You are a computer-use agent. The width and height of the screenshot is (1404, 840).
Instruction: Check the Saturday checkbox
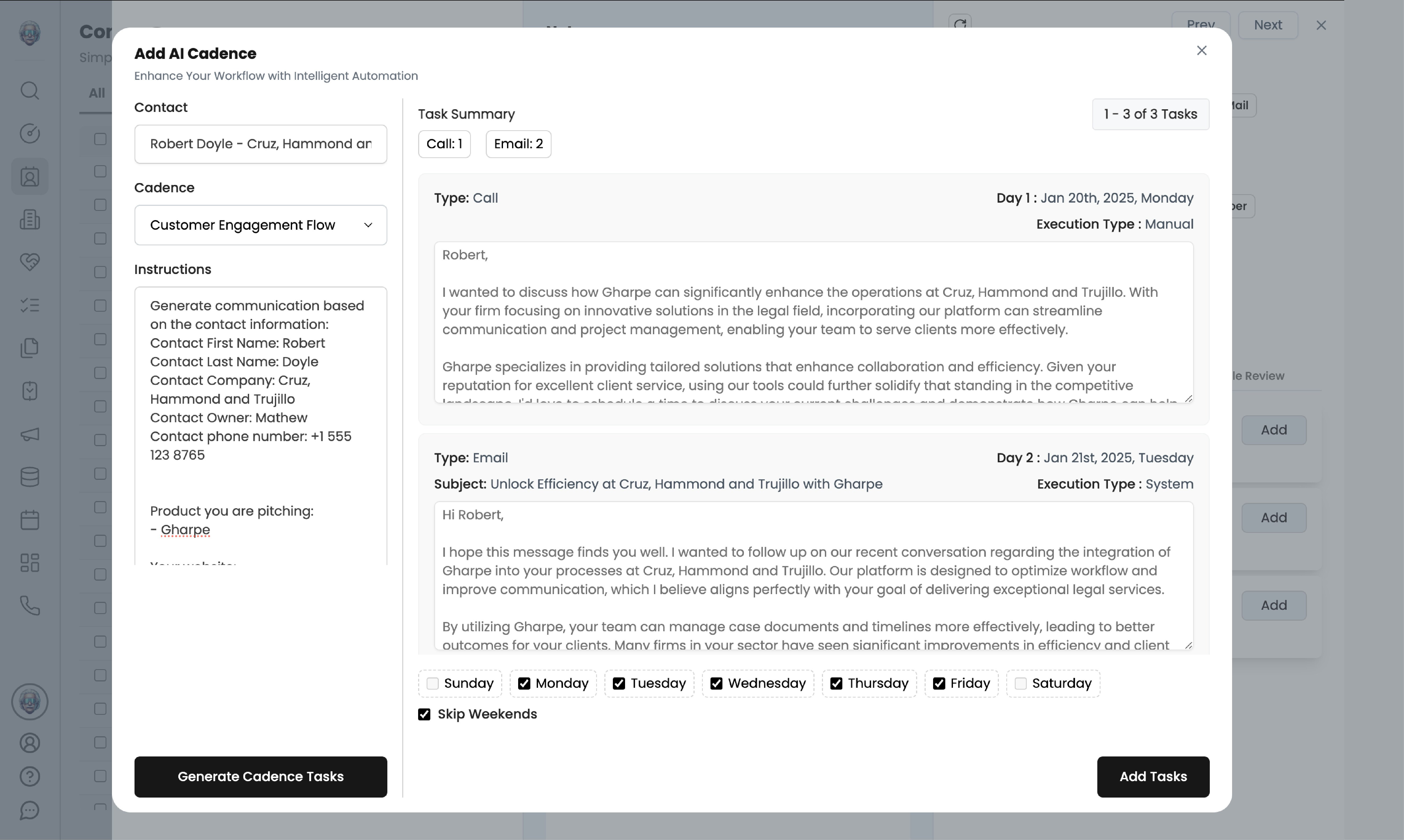tap(1020, 684)
